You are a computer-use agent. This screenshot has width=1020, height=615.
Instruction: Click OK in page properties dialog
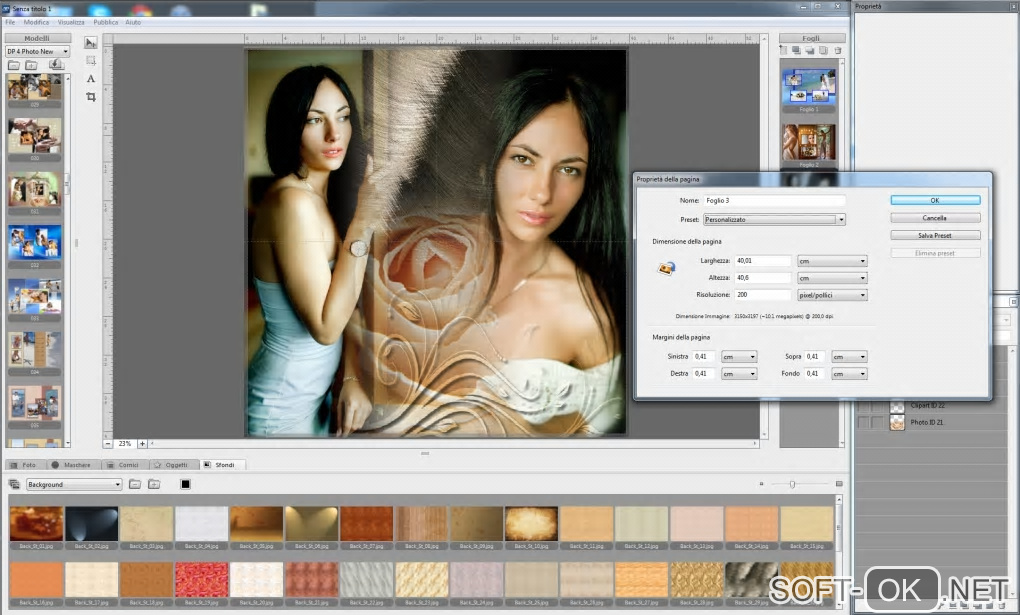(935, 200)
